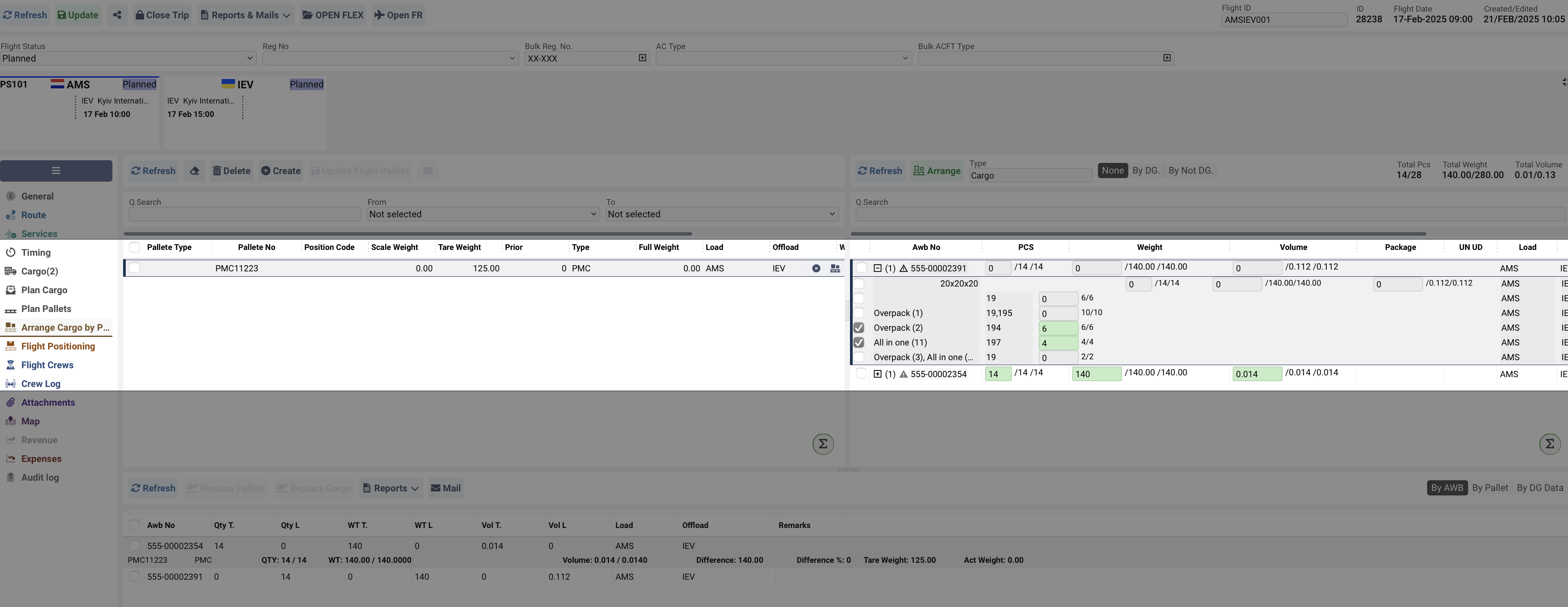
Task: Click the eraser icon beside Delete
Action: tap(194, 171)
